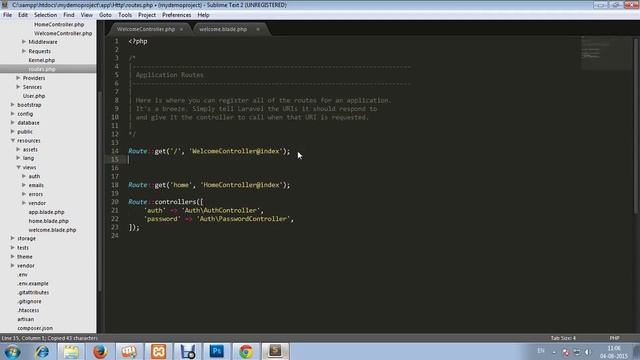Expand the config folder
This screenshot has height=360, width=640.
13,113
